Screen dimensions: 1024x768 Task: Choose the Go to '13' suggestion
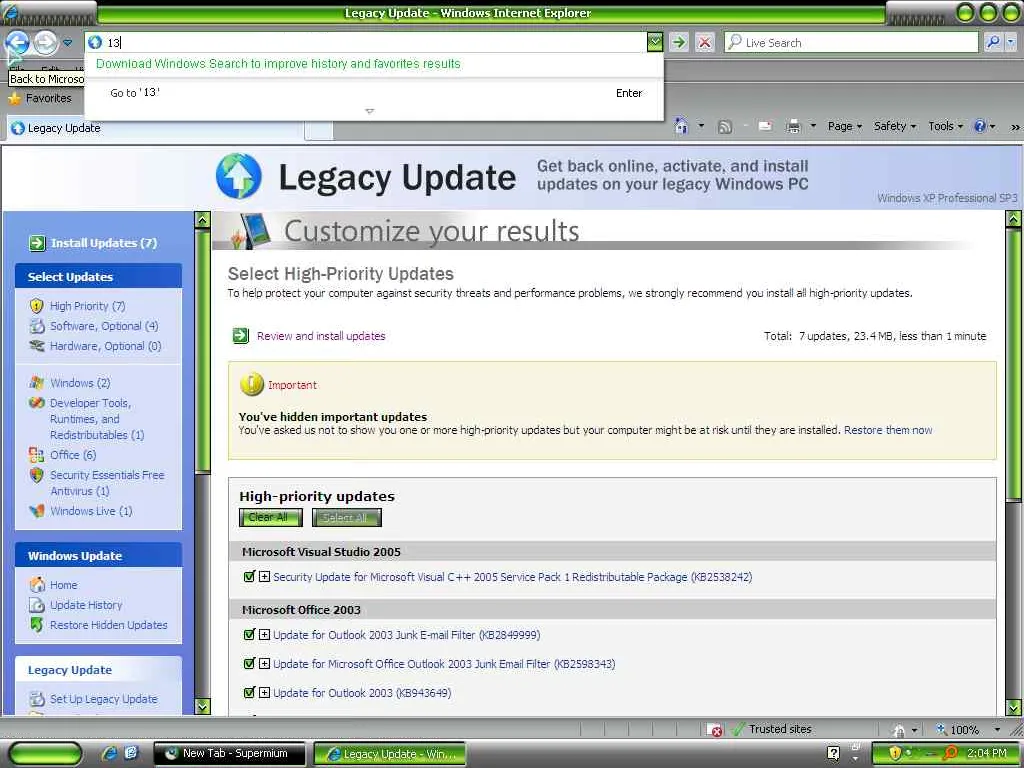(375, 93)
